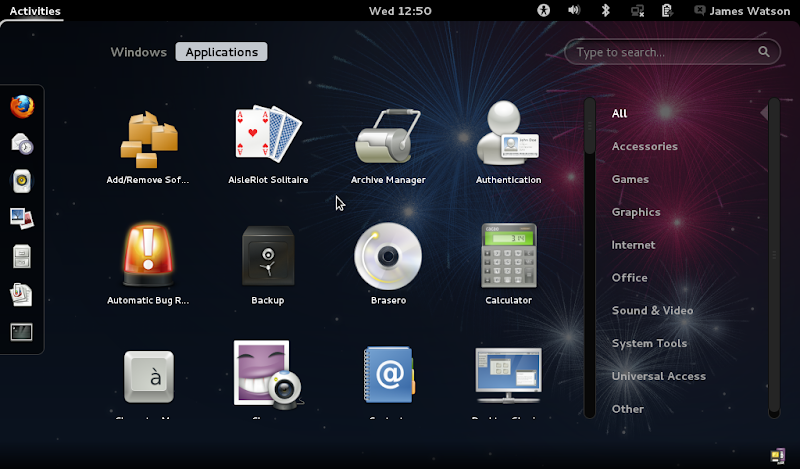Image resolution: width=800 pixels, height=469 pixels.
Task: Open the James Watson user menu
Action: click(x=742, y=11)
